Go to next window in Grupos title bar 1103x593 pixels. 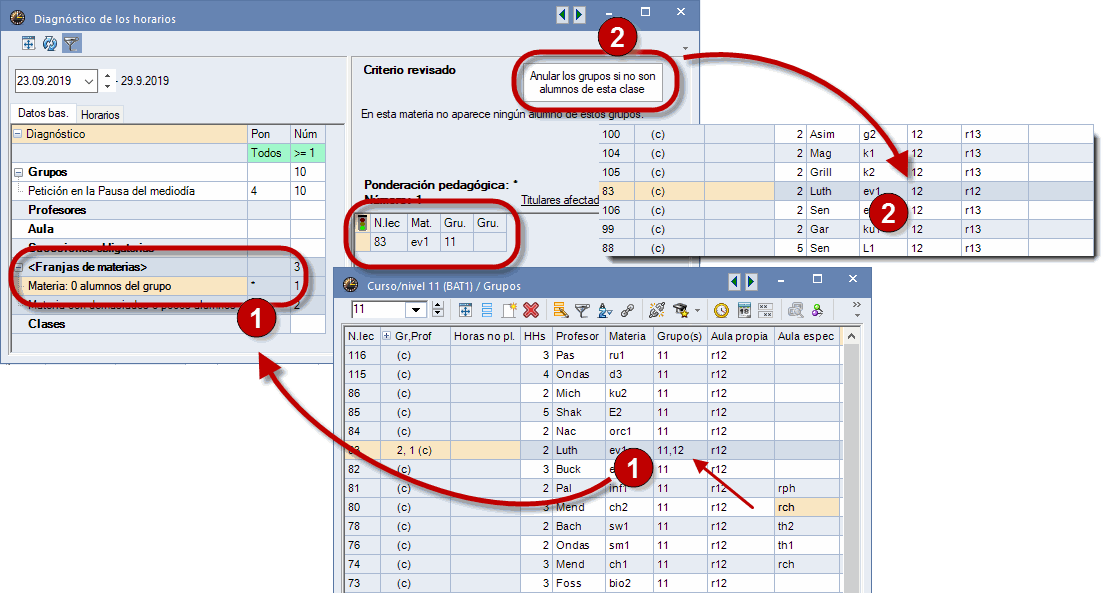751,281
